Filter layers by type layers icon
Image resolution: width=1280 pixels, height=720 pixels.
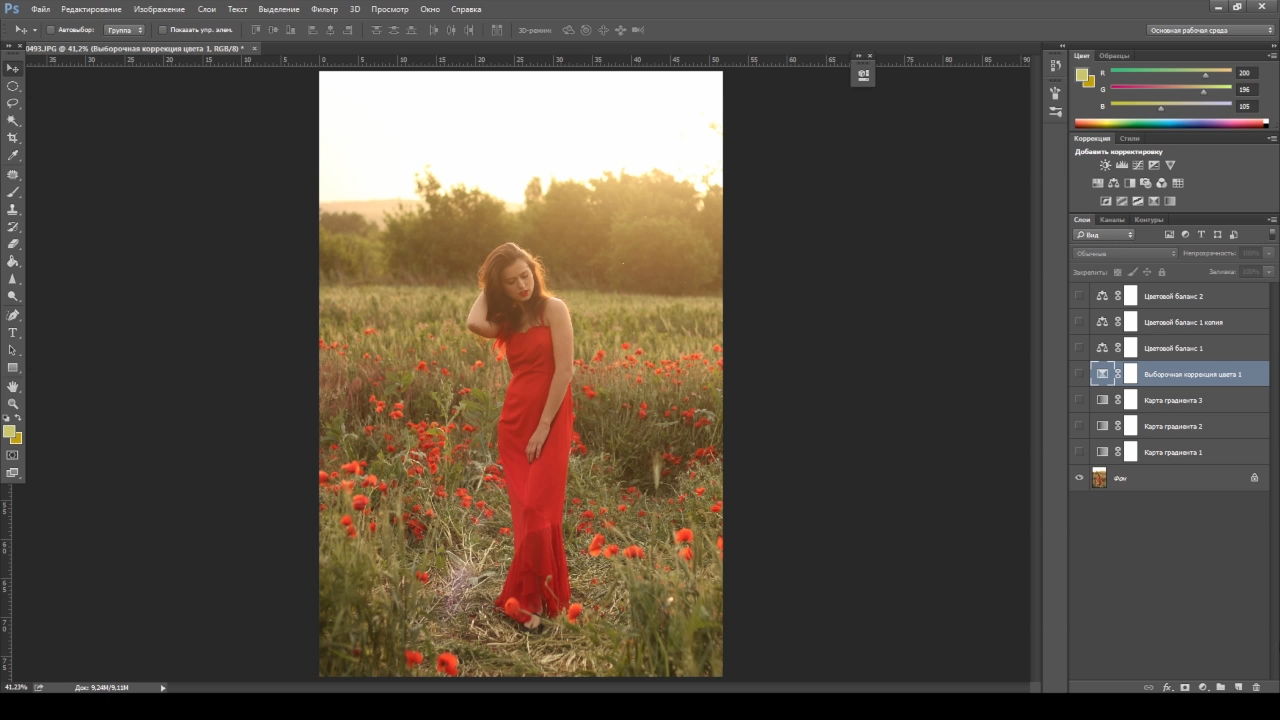[1201, 234]
